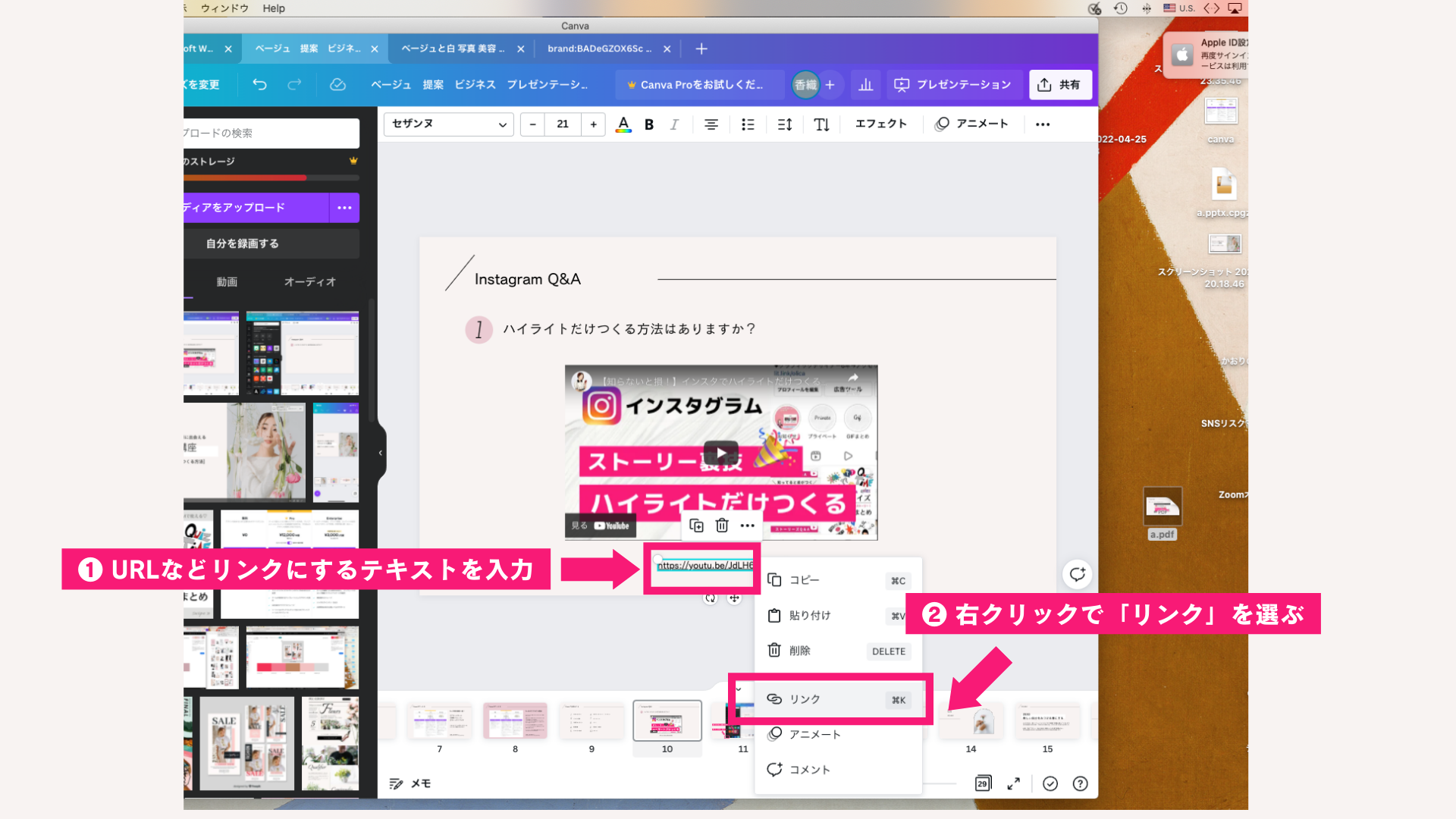Open the line spacing settings icon
The image size is (1456, 819).
(x=784, y=124)
